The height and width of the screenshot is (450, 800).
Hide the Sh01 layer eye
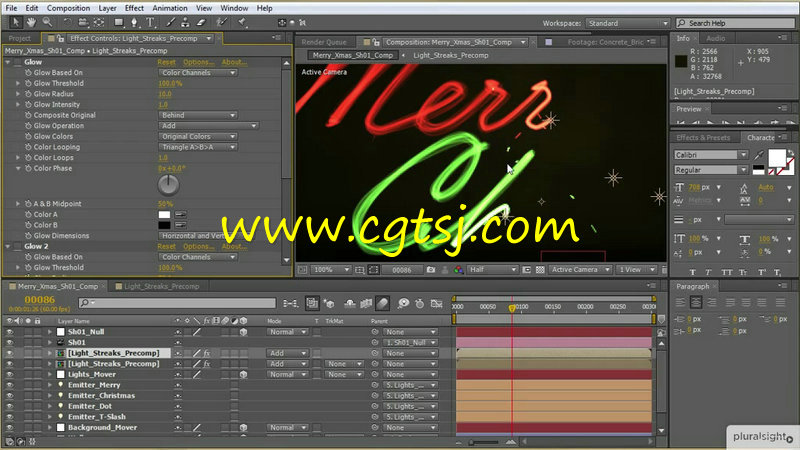9,342
